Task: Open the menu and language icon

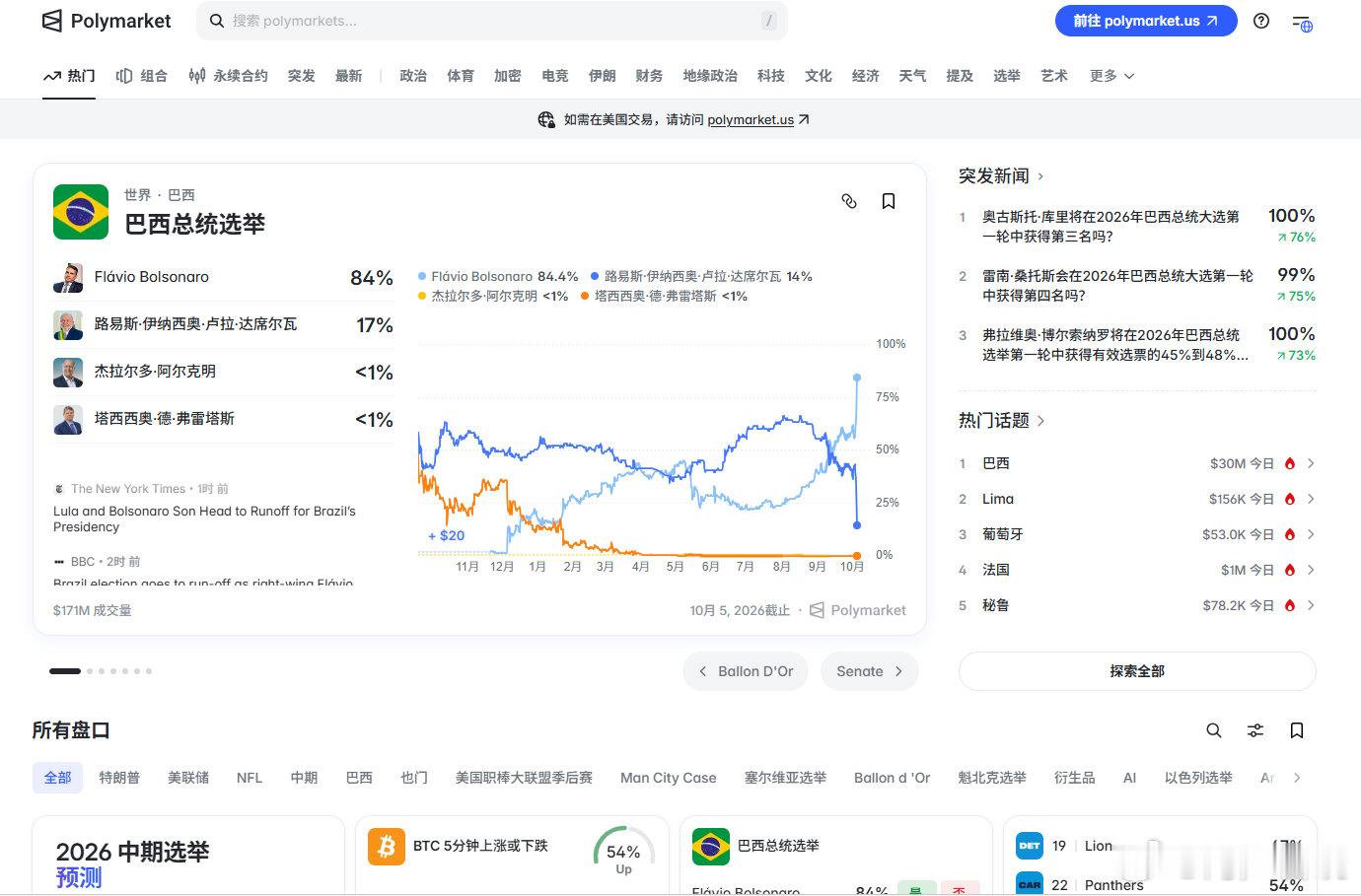Action: point(1302,22)
